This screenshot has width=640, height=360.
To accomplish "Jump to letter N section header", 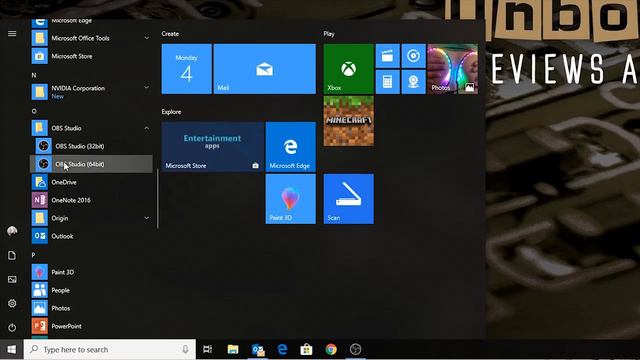I will click(x=34, y=75).
